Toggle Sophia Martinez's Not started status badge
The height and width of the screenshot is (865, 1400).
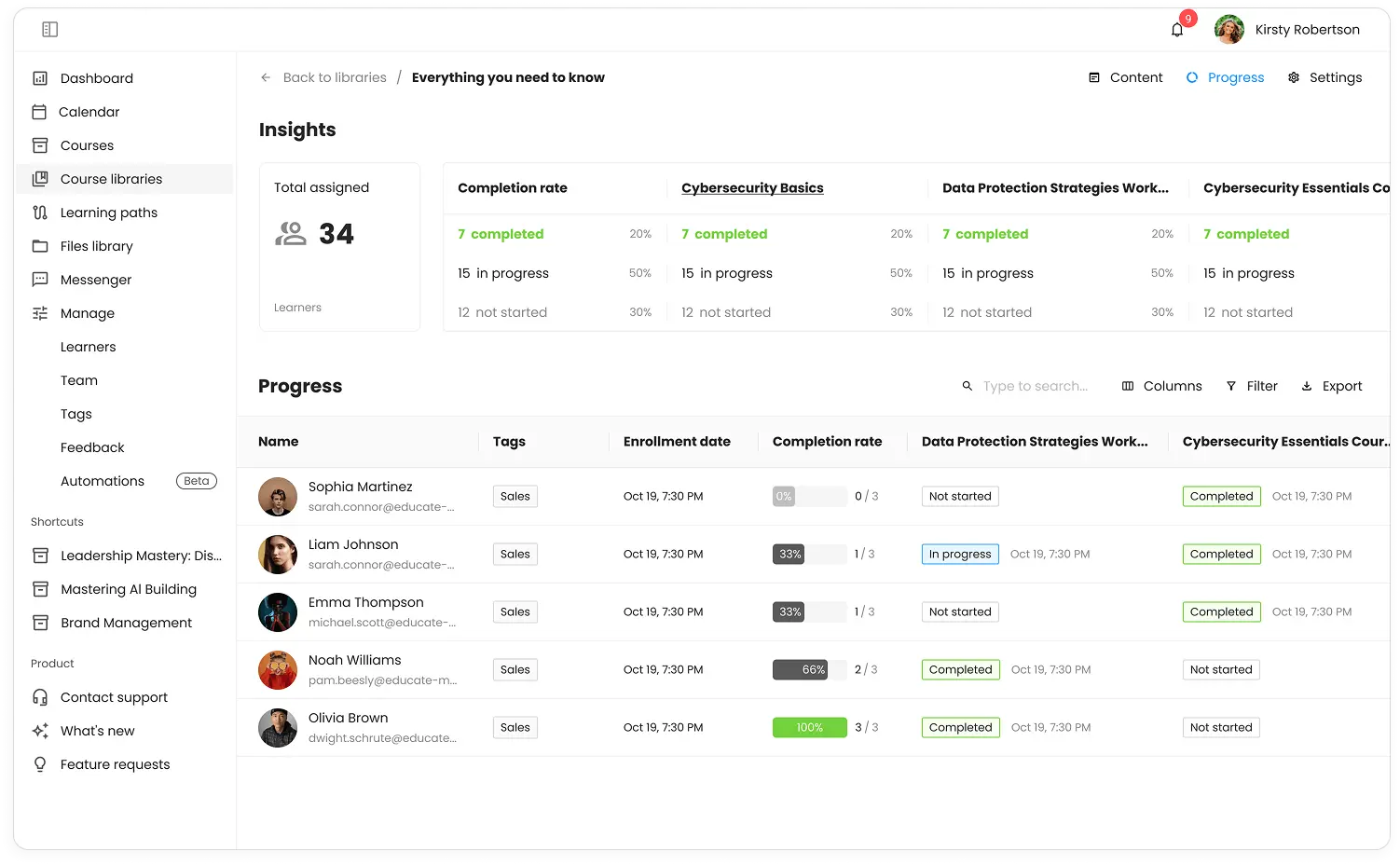point(959,496)
